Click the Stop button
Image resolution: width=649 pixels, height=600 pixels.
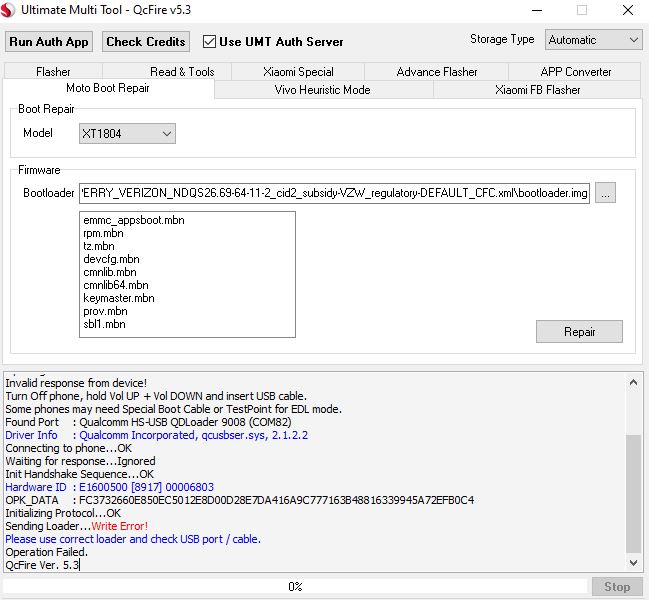tap(617, 587)
